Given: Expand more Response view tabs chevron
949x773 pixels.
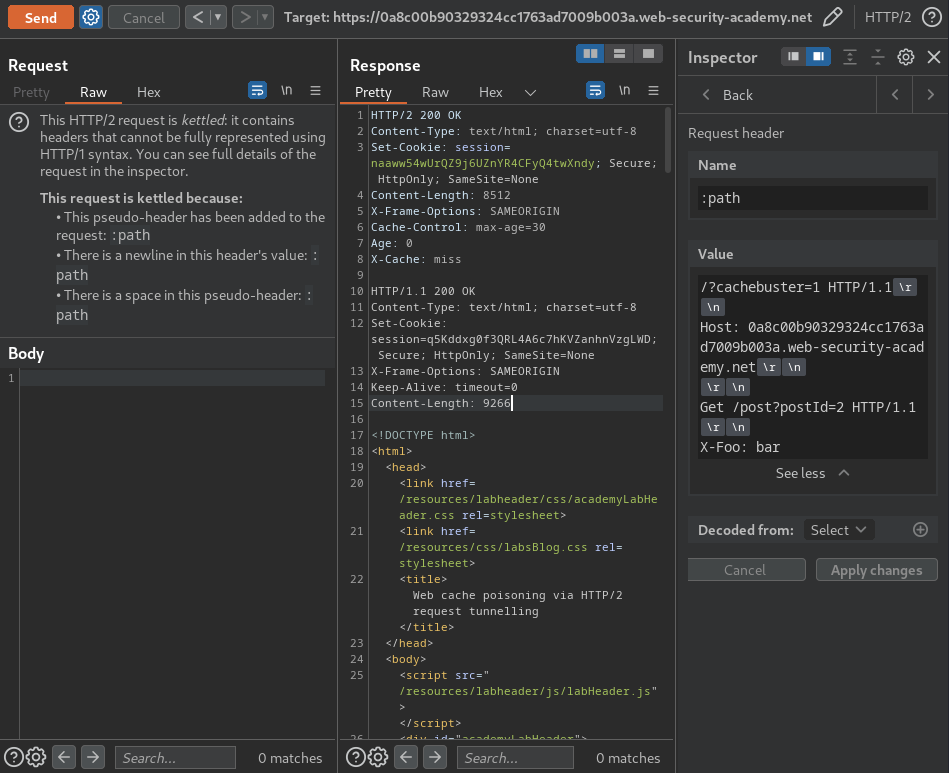Looking at the screenshot, I should click(x=530, y=93).
